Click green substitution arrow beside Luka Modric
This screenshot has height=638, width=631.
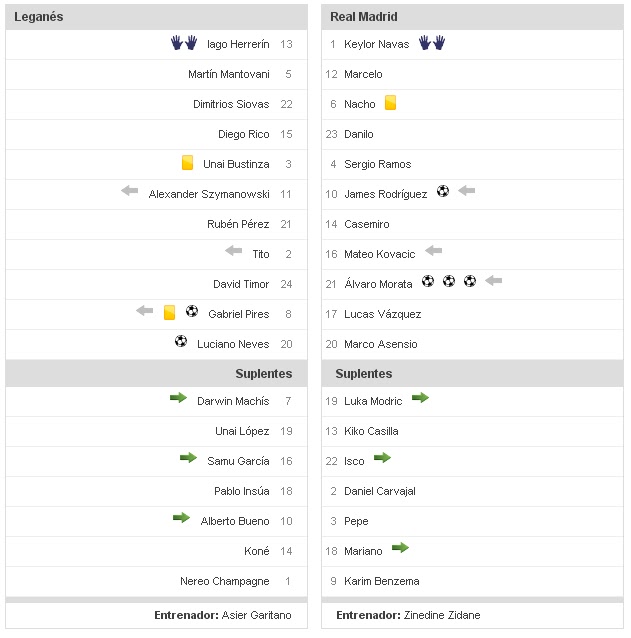coord(420,398)
